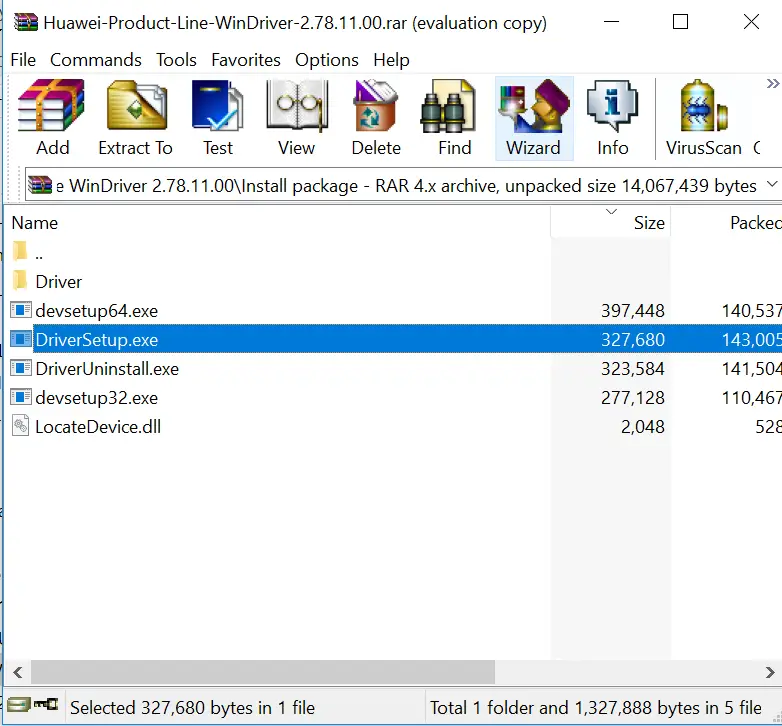
Task: Minimize the WinRAR window
Action: pyautogui.click(x=611, y=22)
